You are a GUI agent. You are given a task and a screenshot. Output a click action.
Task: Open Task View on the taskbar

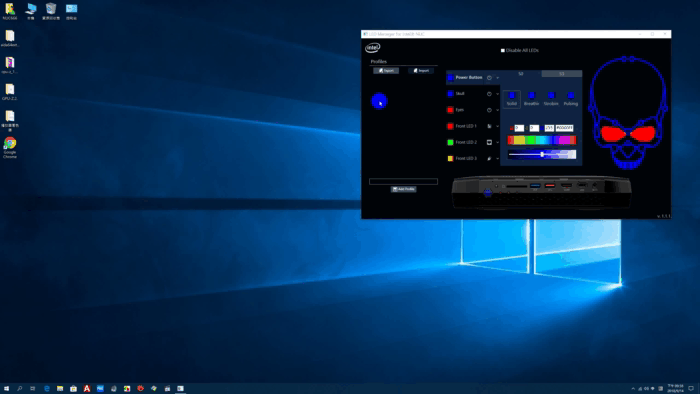tap(33, 389)
